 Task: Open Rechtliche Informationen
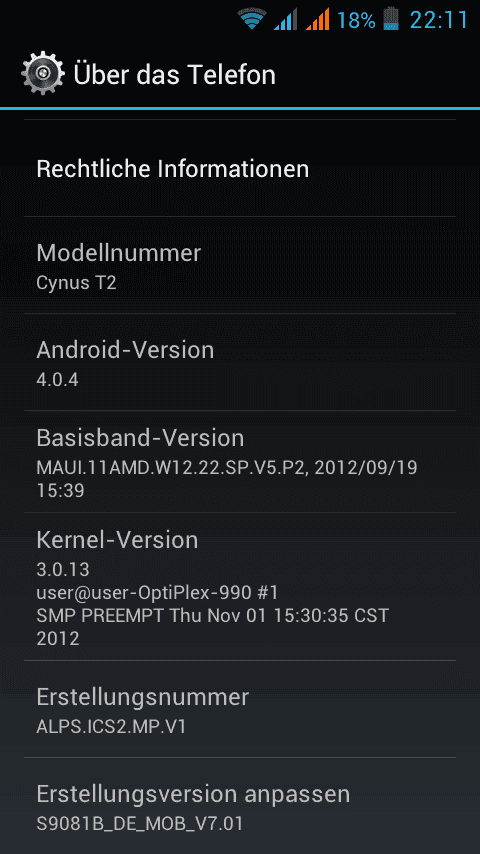point(240,168)
